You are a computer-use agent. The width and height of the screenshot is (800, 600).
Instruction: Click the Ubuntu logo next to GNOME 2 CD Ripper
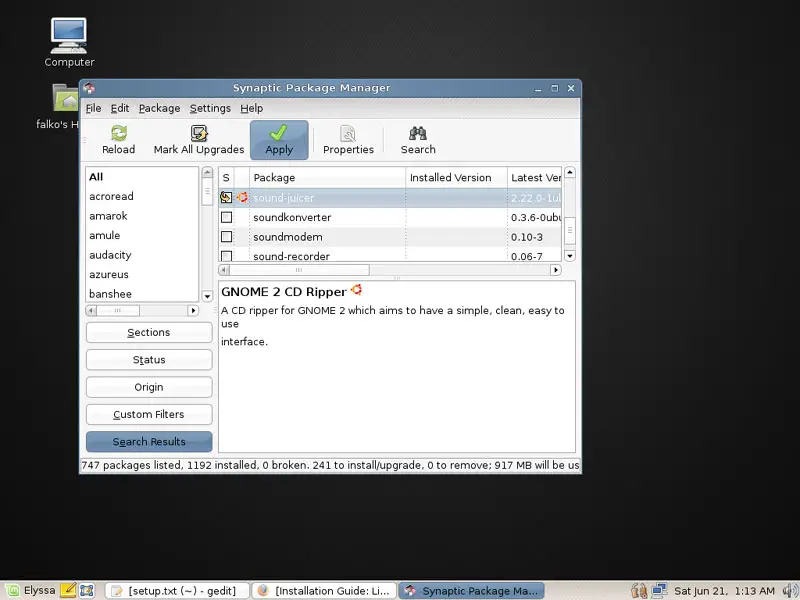(356, 290)
